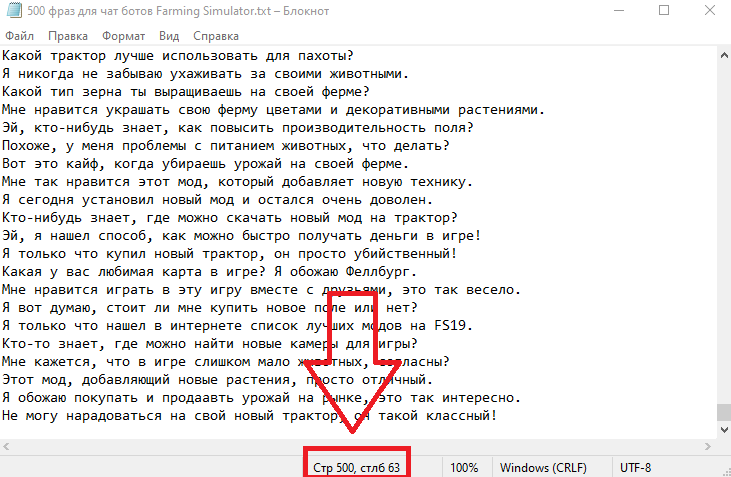
Task: Click line starting "Я только что купил новый трактор"
Action: 229,254
